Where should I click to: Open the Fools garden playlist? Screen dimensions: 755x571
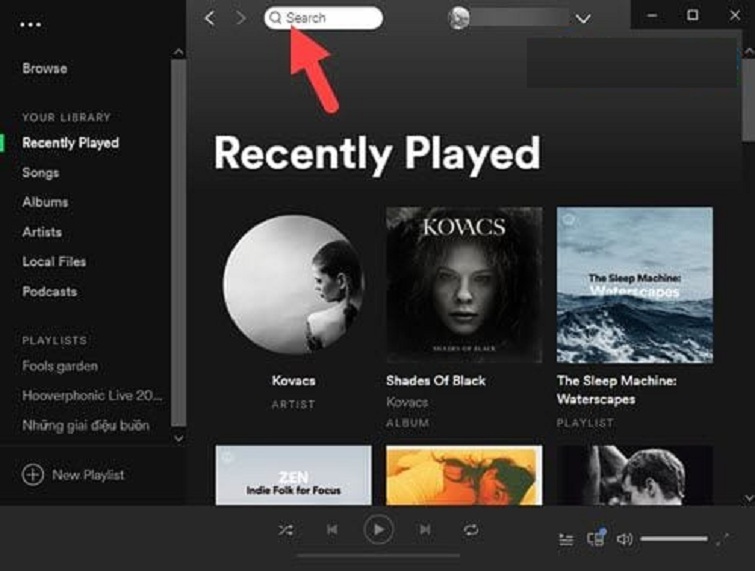tap(60, 366)
